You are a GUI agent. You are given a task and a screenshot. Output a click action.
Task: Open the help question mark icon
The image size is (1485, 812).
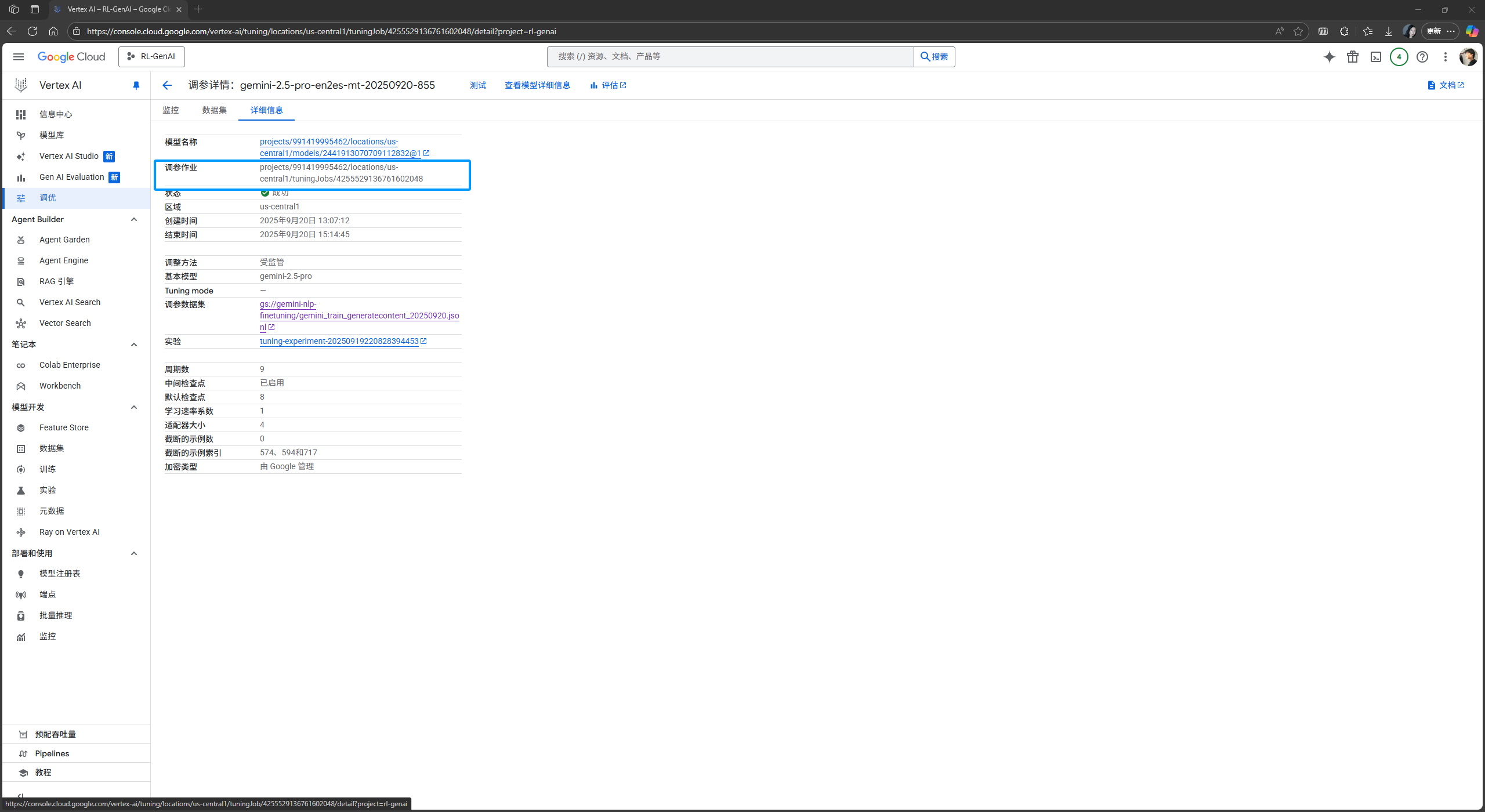coord(1422,57)
